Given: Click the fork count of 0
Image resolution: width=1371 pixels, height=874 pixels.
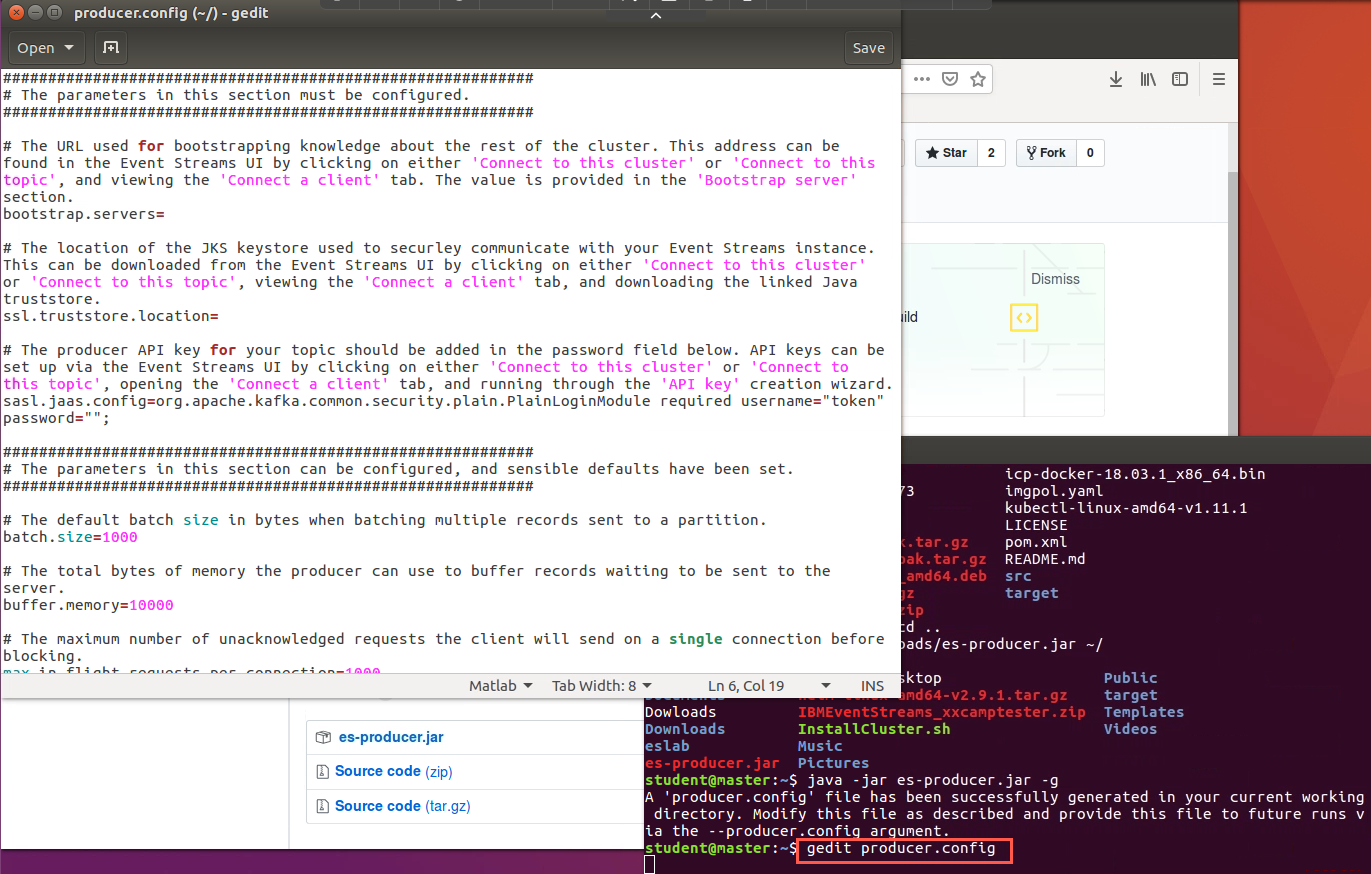Looking at the screenshot, I should 1089,153.
